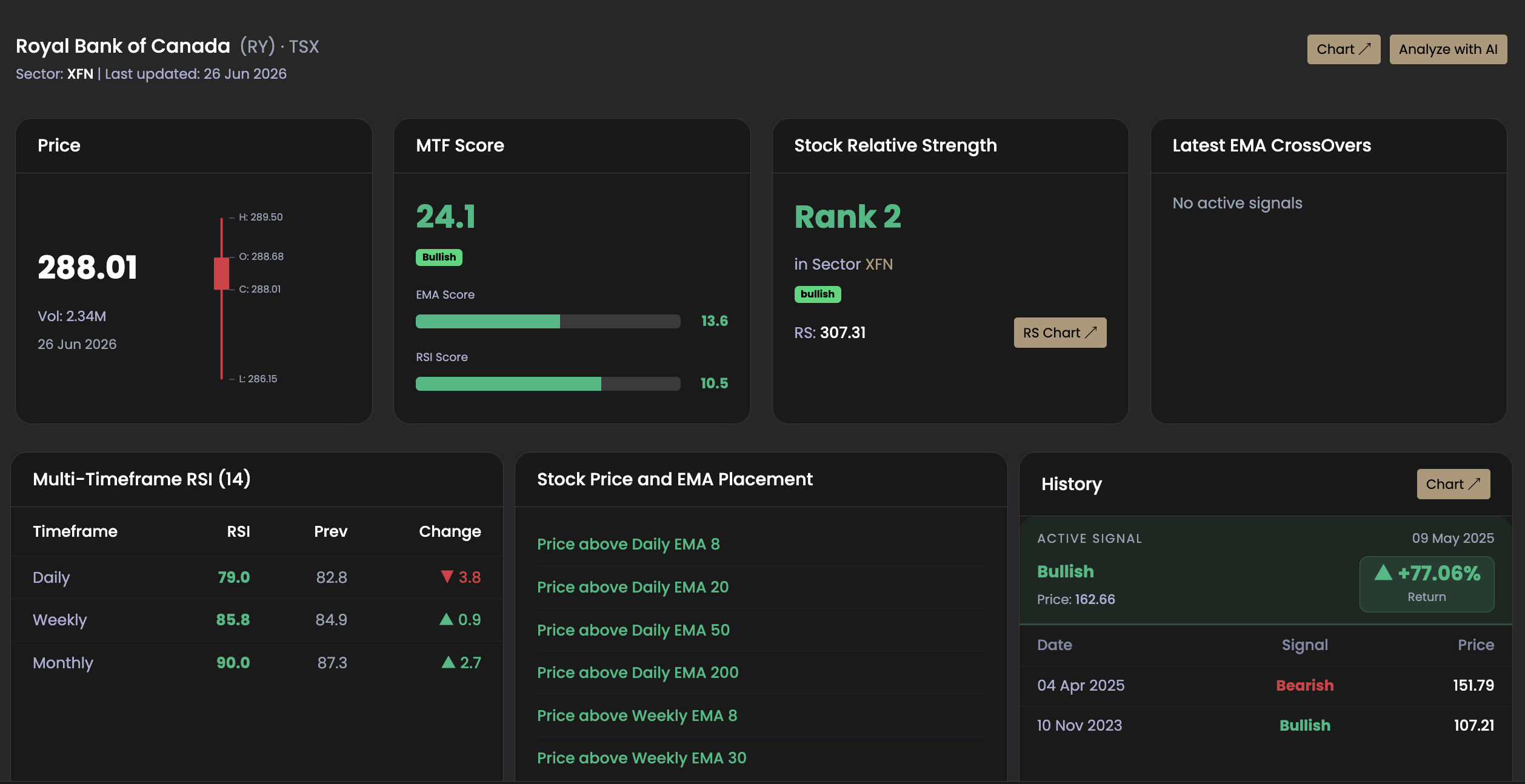Click the green up arrow beside Weekly change 0.9
The width and height of the screenshot is (1525, 784).
[446, 619]
